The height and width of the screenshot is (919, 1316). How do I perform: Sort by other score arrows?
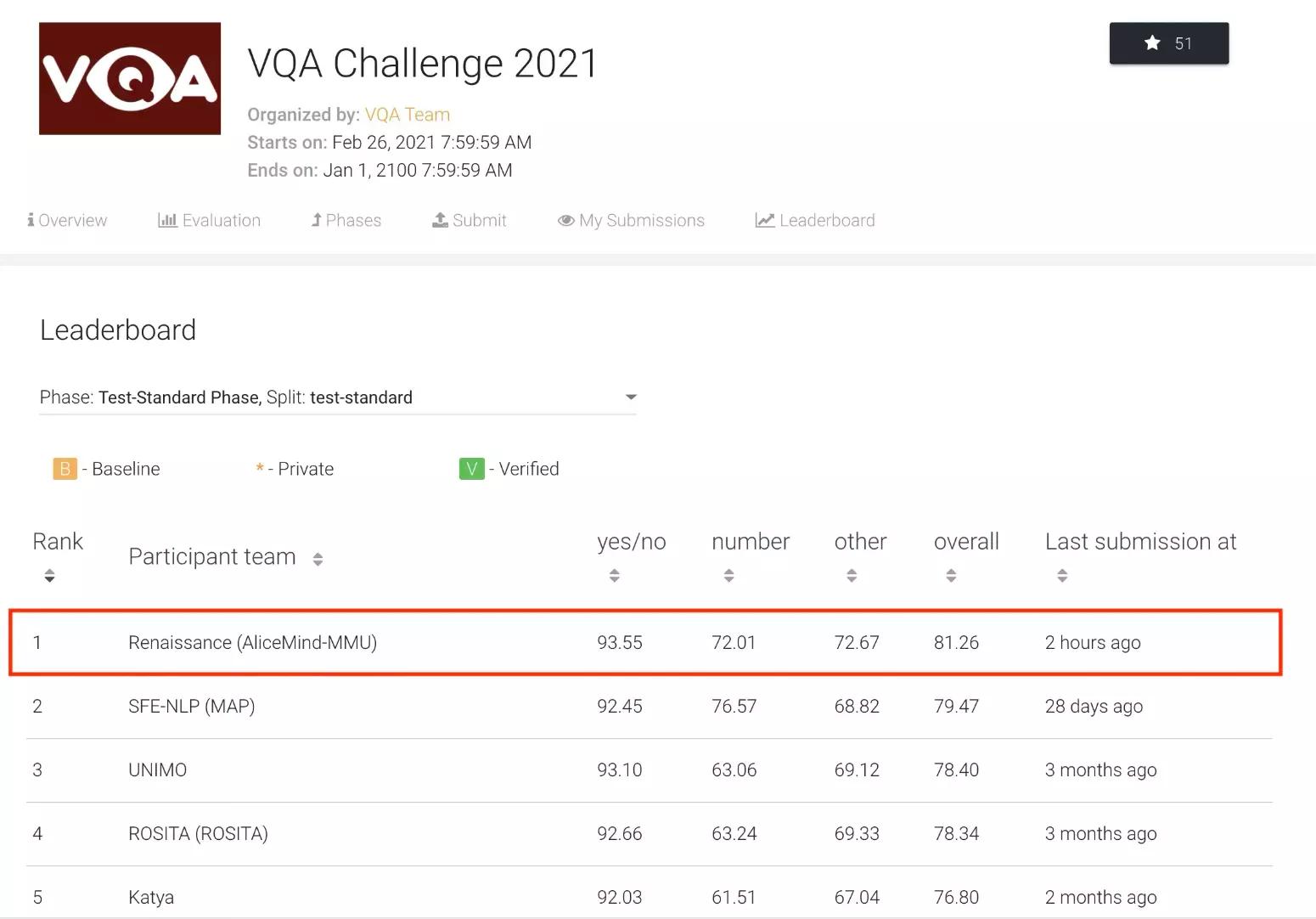(852, 576)
